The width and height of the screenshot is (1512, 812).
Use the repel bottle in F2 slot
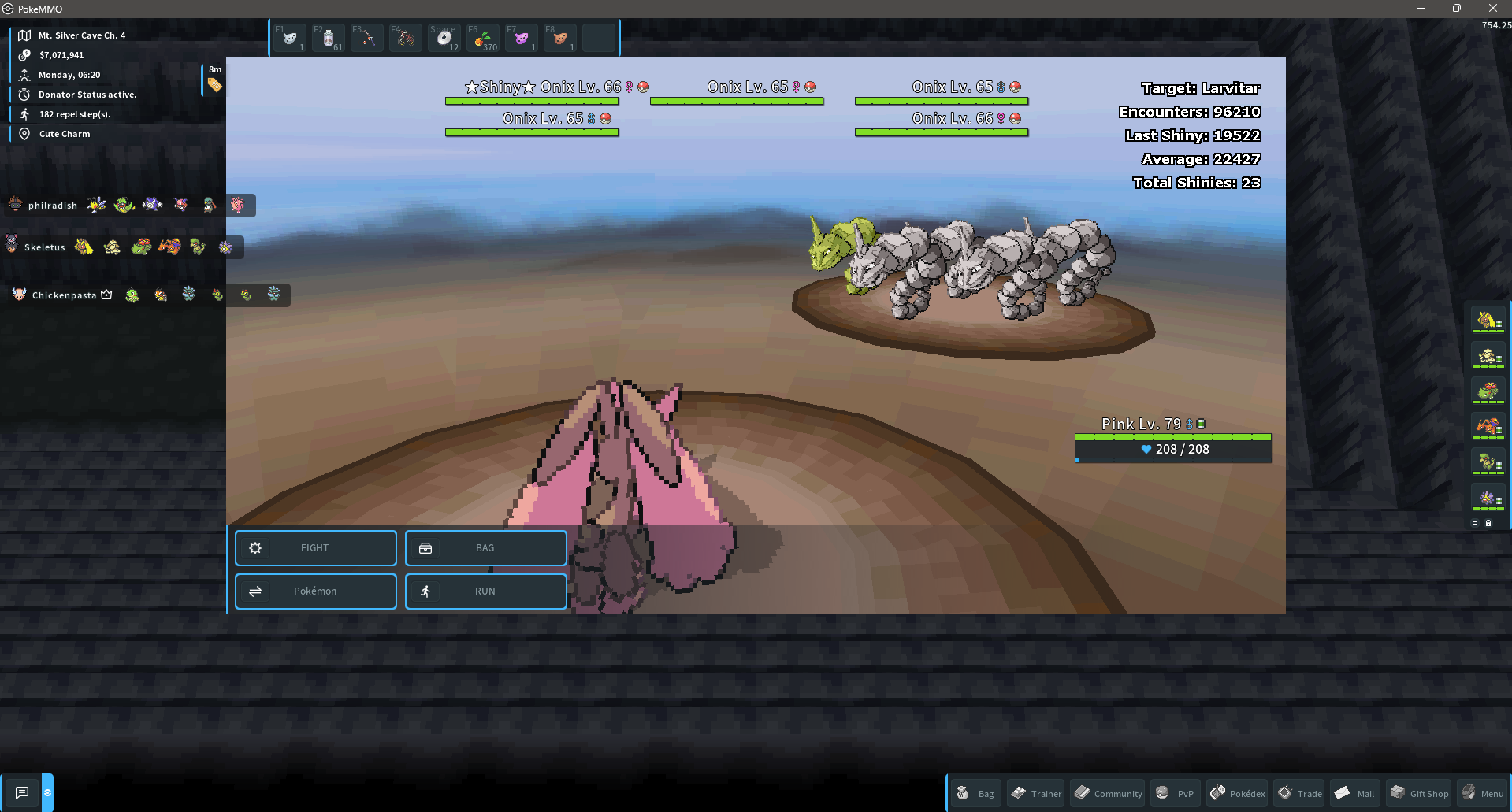(329, 38)
